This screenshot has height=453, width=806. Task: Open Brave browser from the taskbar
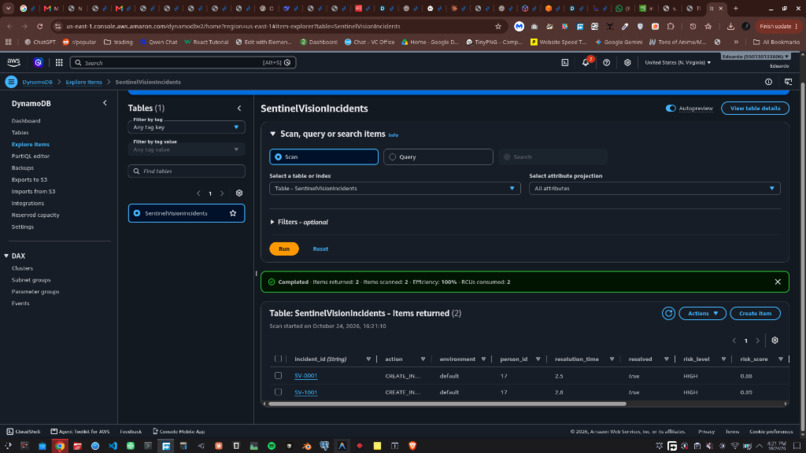[x=412, y=446]
